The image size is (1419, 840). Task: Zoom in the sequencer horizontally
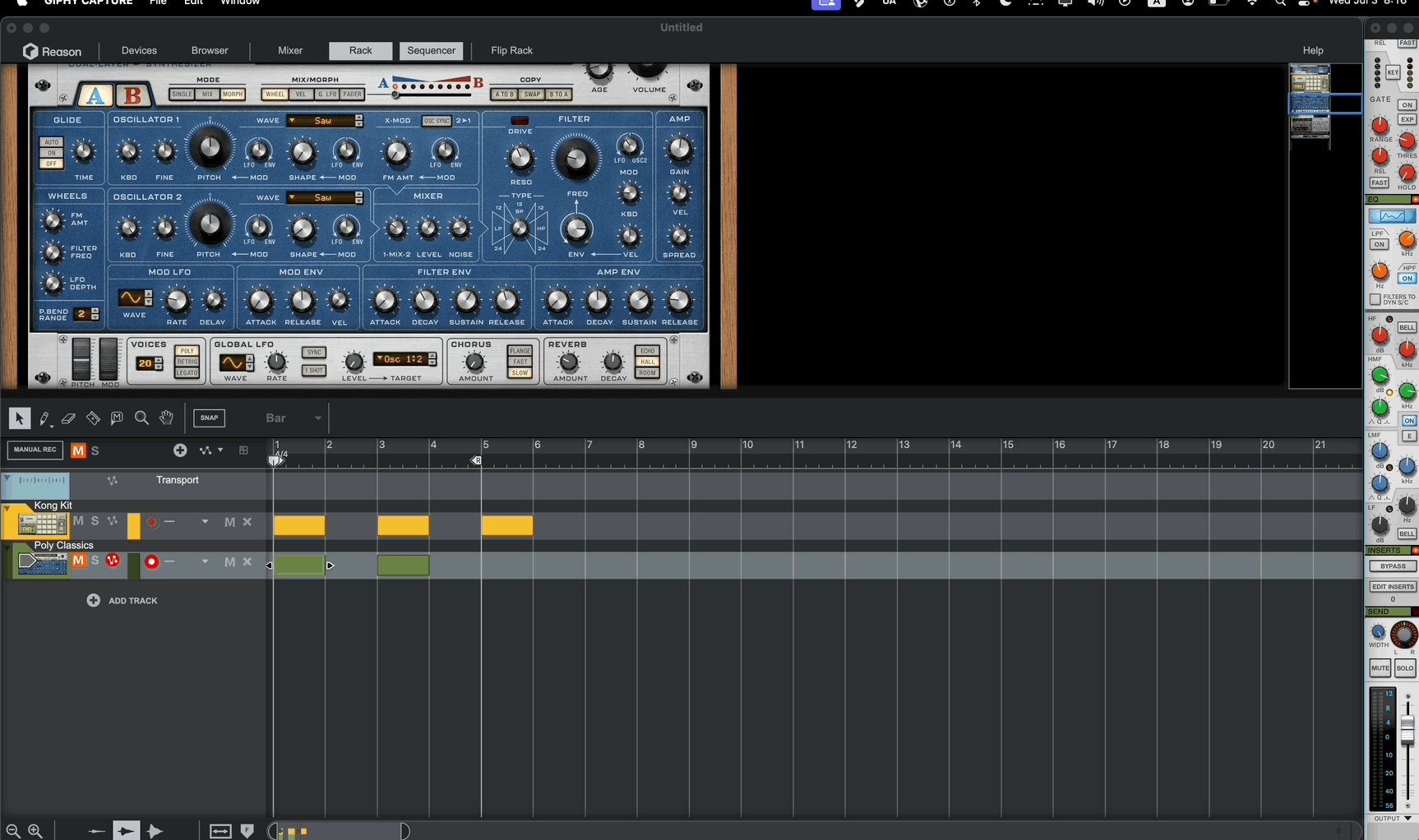pyautogui.click(x=35, y=831)
